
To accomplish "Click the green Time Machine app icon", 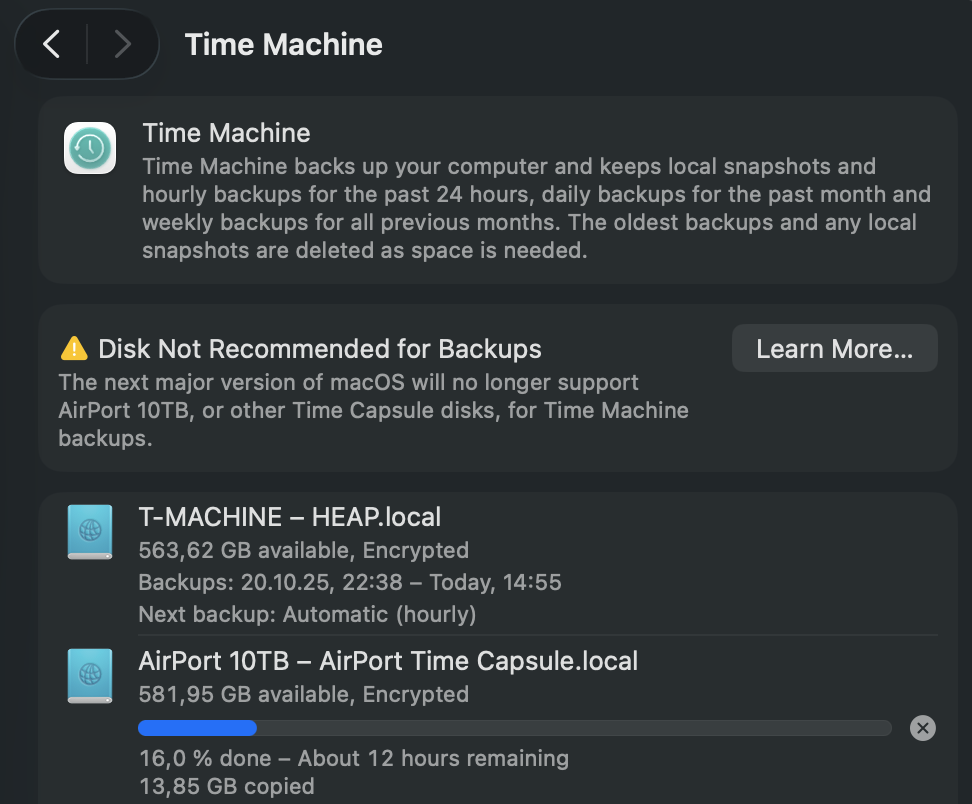I will tap(90, 148).
